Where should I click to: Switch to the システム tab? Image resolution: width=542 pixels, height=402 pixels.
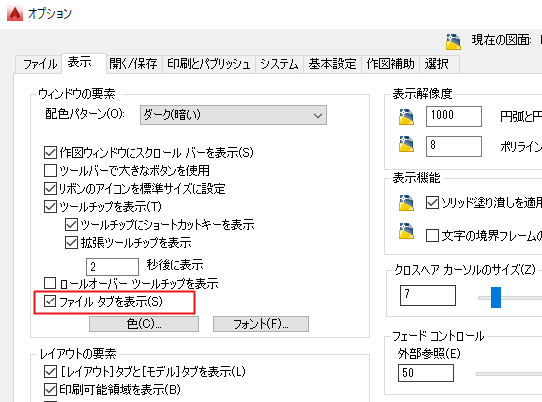click(x=279, y=64)
